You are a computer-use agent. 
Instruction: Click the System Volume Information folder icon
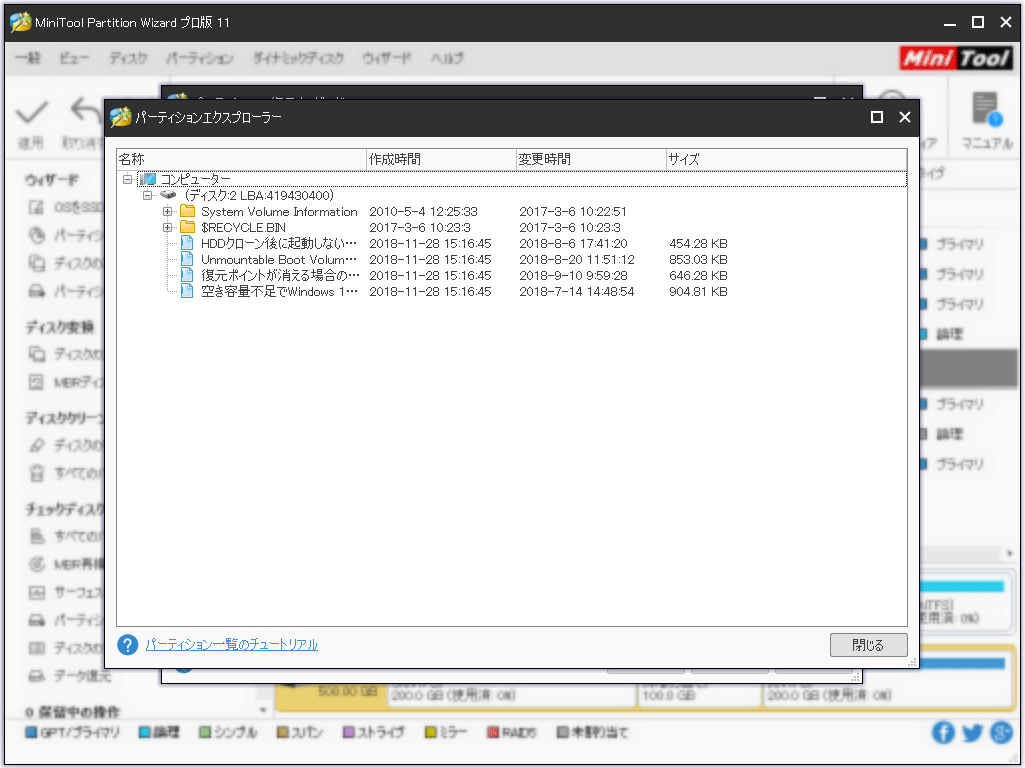click(x=188, y=211)
